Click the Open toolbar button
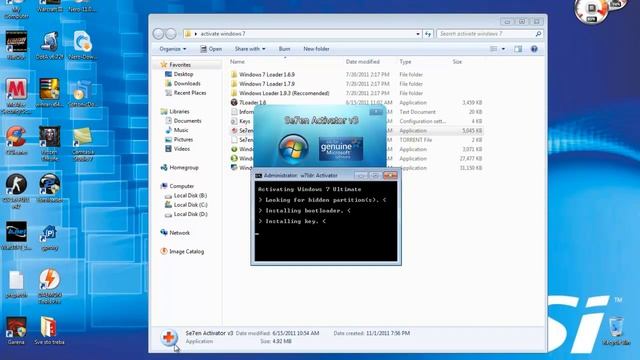The height and width of the screenshot is (360, 640). click(211, 49)
